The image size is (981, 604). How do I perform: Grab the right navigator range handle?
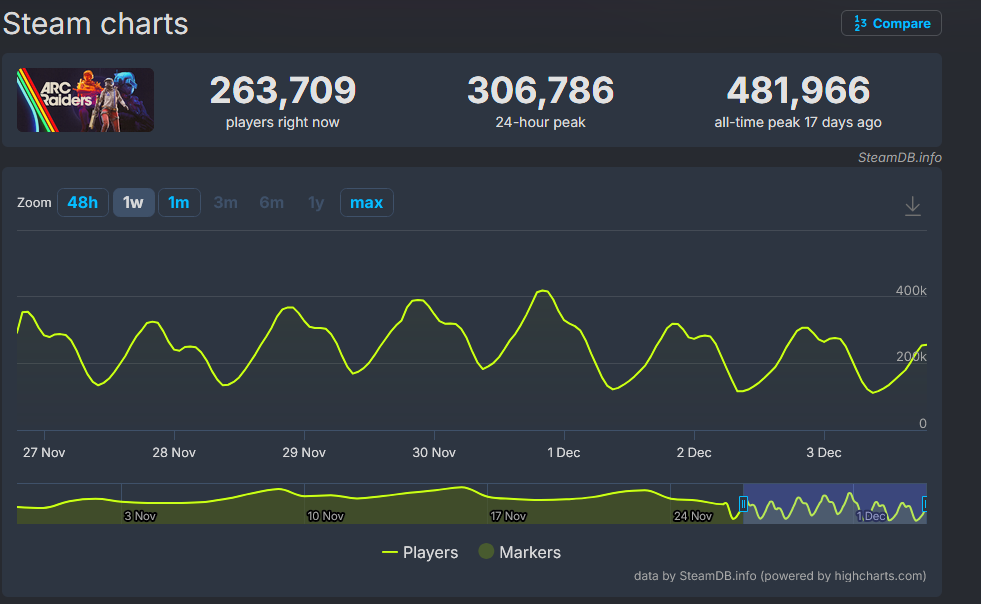click(x=925, y=504)
